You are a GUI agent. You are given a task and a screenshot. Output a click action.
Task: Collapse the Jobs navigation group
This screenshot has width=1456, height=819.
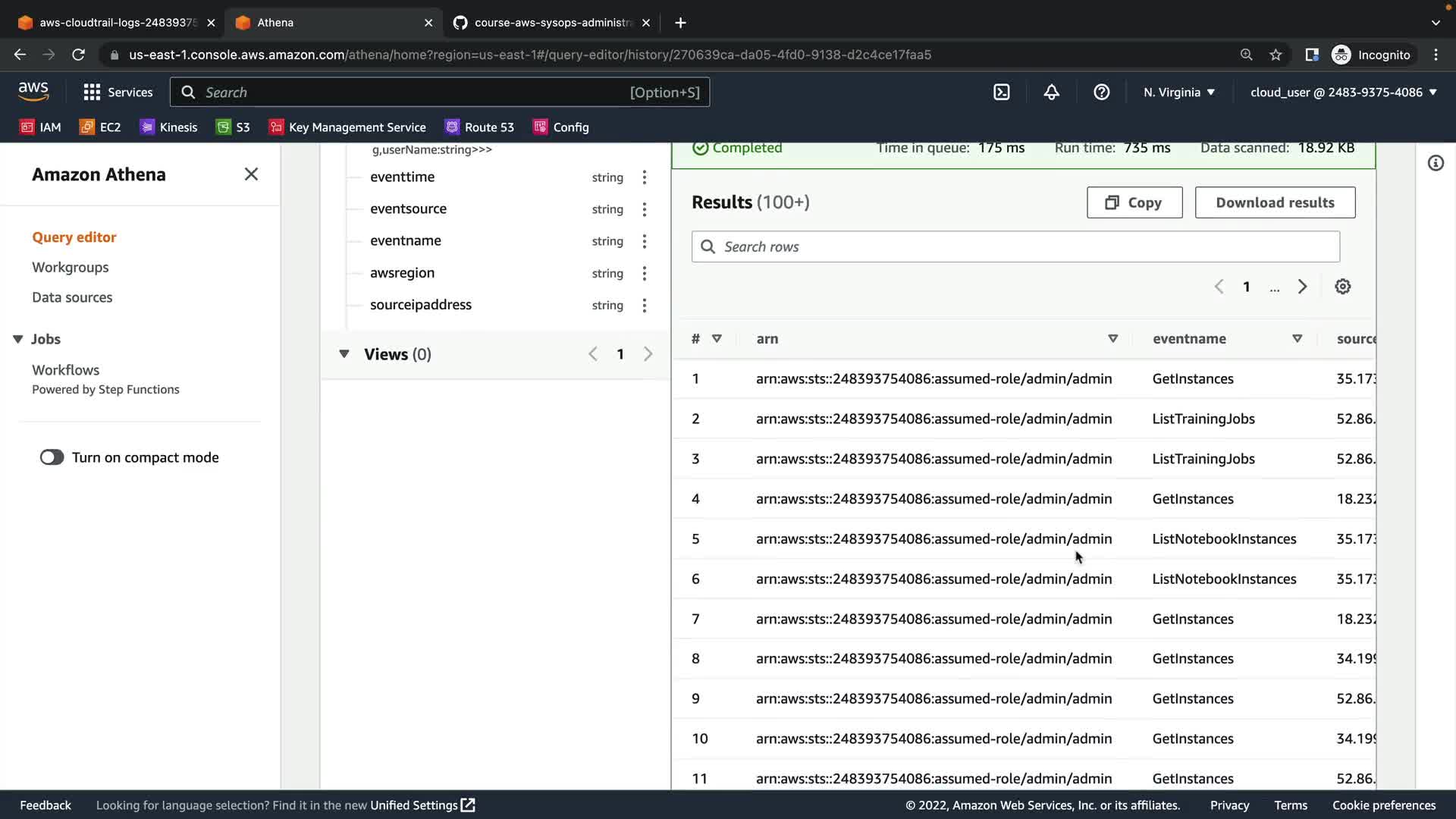click(x=18, y=339)
